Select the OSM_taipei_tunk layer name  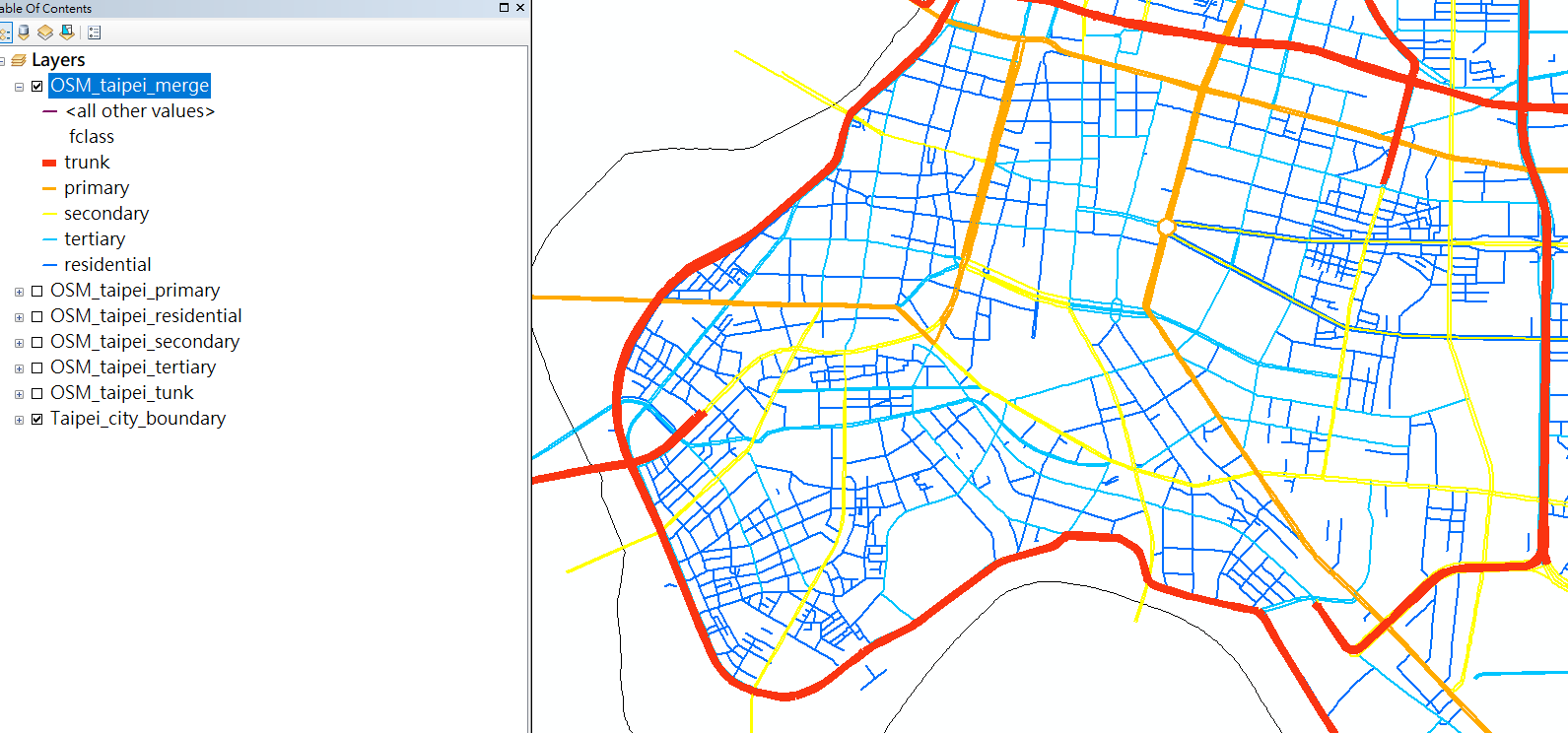122,393
